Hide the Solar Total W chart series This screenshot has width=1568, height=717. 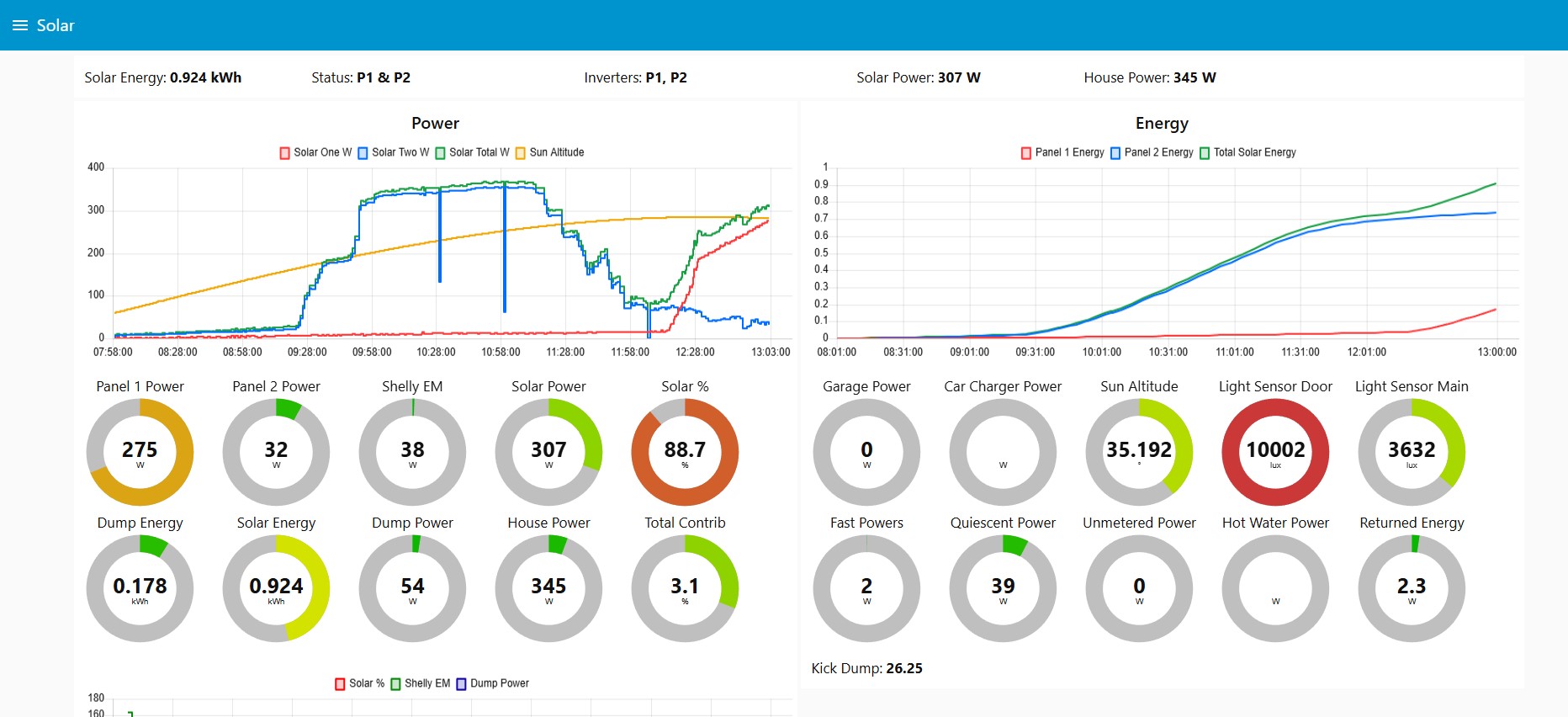coord(472,152)
